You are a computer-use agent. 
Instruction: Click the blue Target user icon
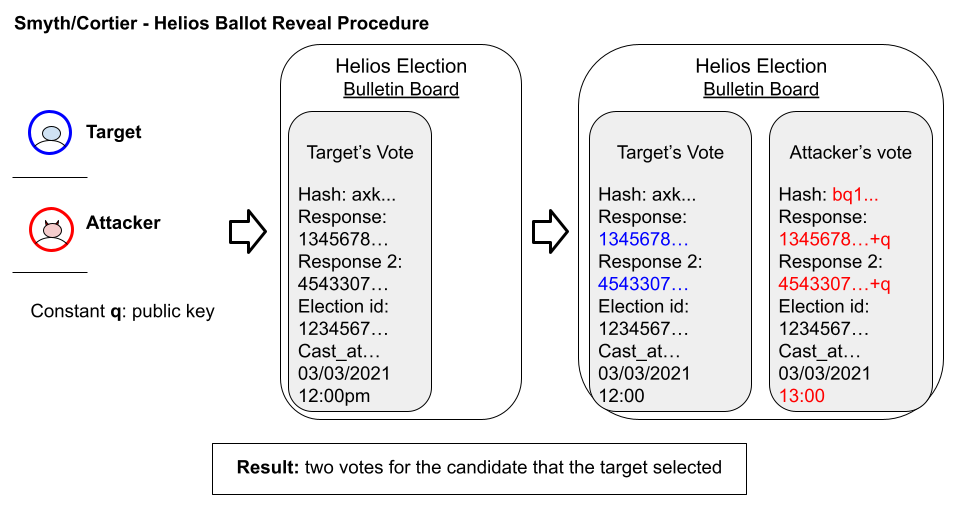(50, 133)
